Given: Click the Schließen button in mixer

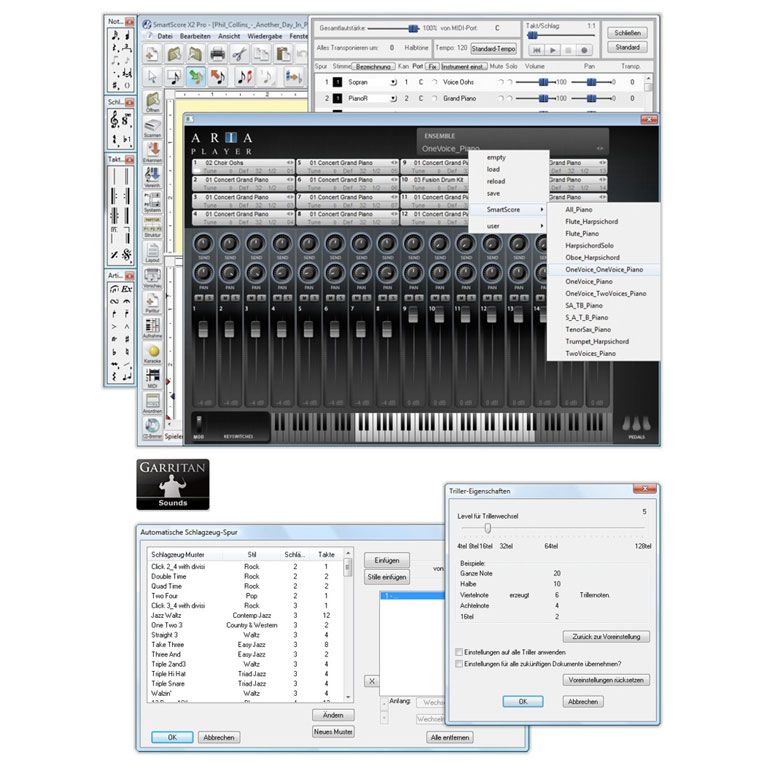Looking at the screenshot, I should tap(627, 33).
